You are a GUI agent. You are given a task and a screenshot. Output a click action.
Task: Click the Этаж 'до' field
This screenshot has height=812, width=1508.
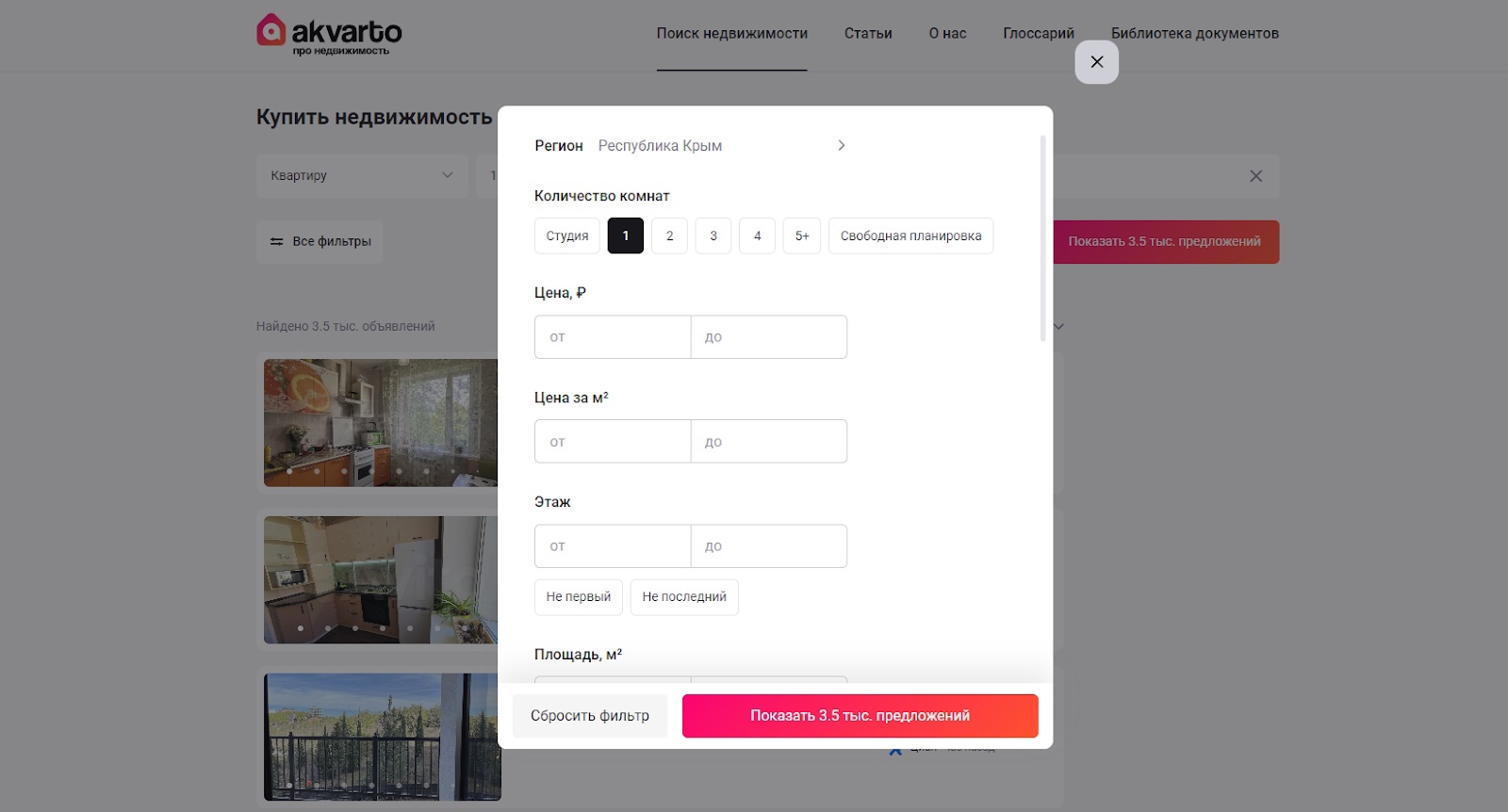(769, 546)
